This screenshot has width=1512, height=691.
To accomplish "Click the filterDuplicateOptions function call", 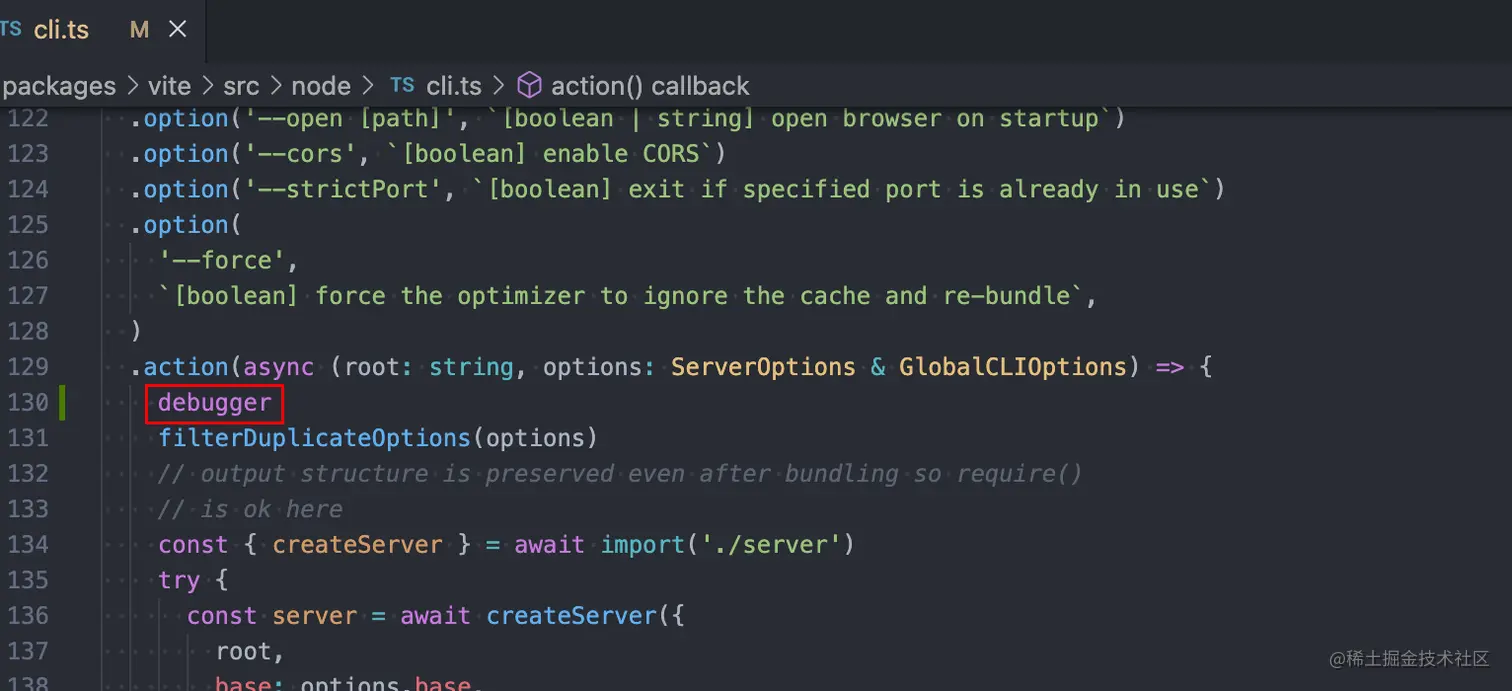I will click(x=315, y=438).
